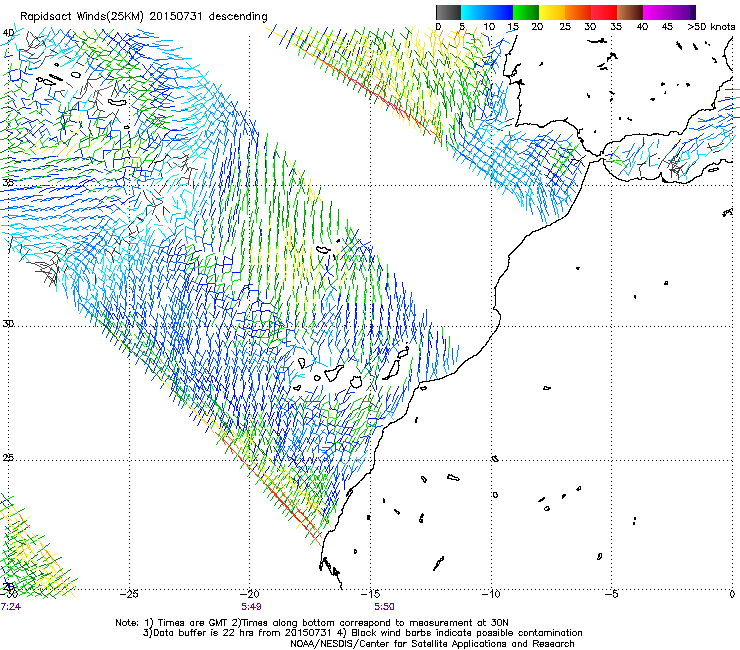The height and width of the screenshot is (650, 740).
Task: Click the '10' label under the color bar
Action: coord(489,27)
